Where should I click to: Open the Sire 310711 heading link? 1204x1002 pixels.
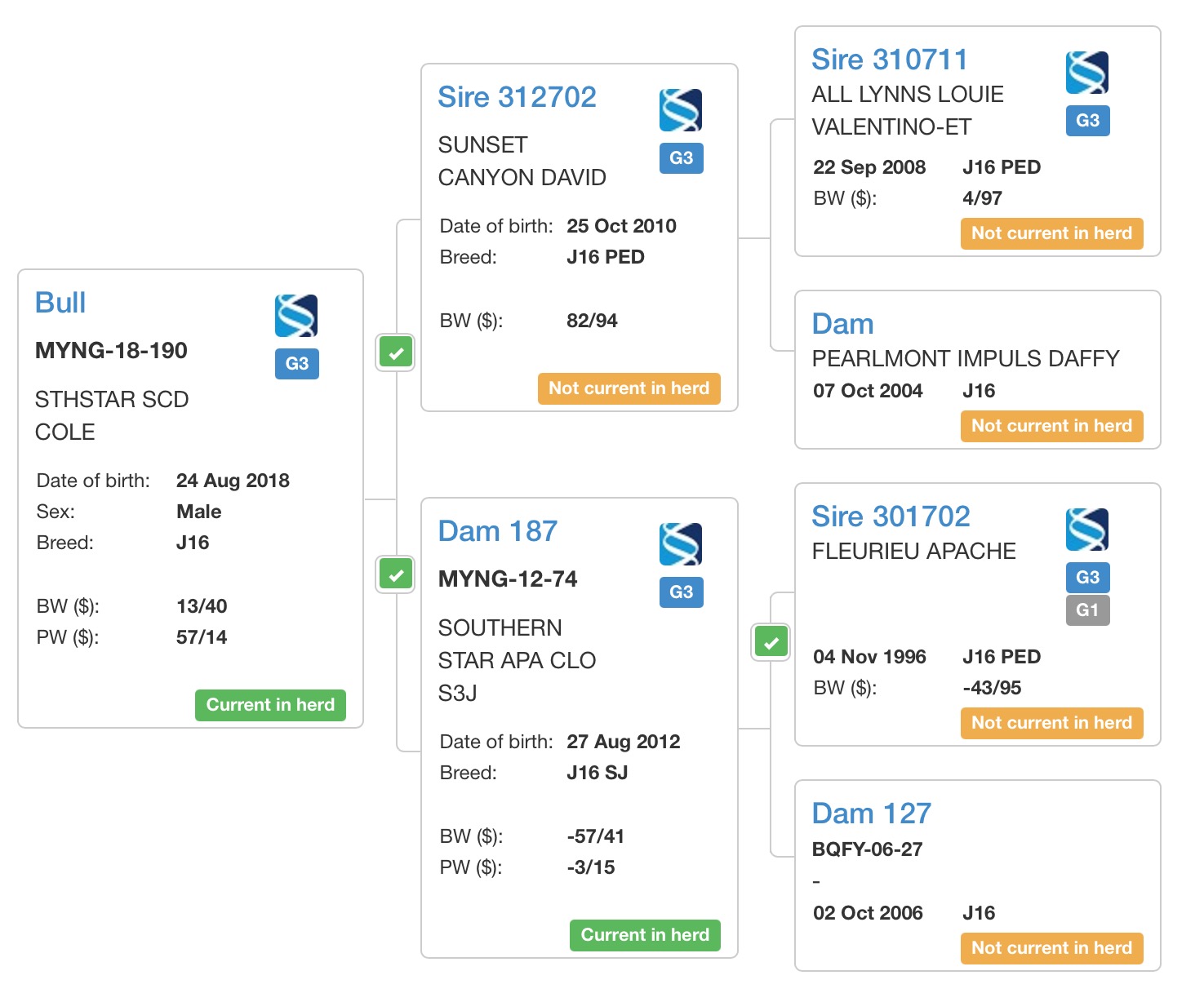coord(889,60)
